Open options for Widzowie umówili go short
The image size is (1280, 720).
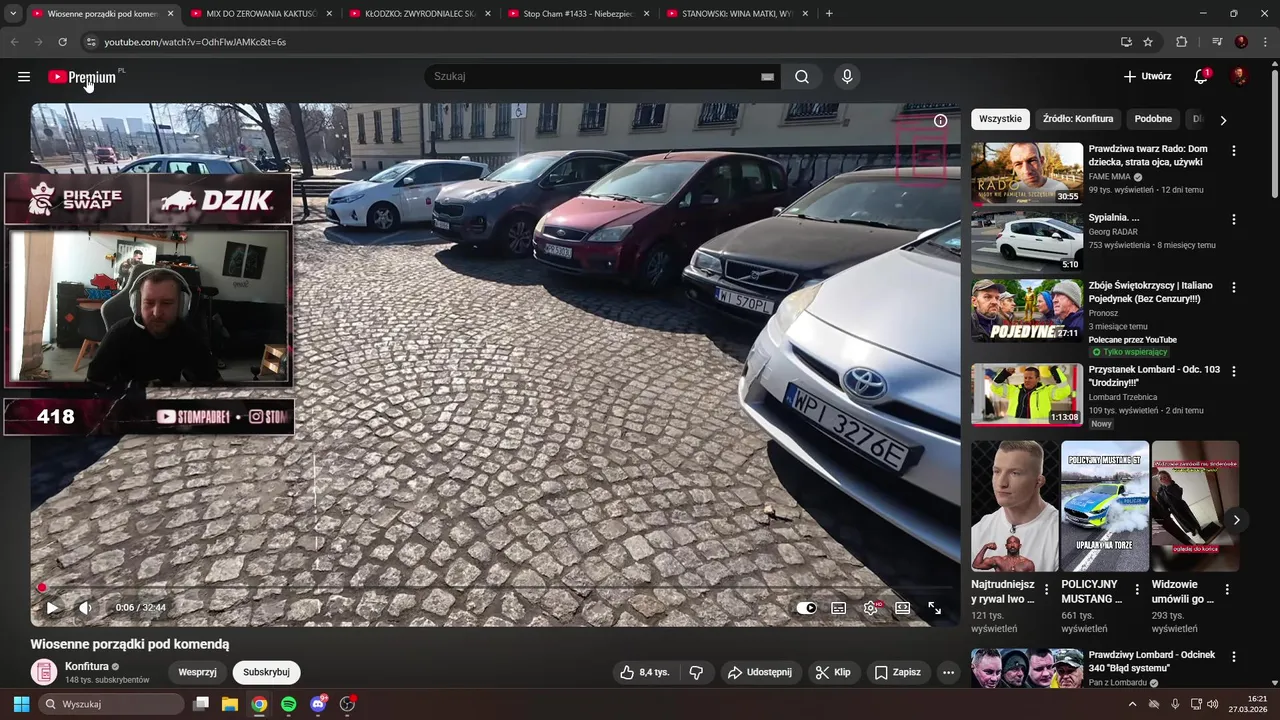coord(1227,590)
